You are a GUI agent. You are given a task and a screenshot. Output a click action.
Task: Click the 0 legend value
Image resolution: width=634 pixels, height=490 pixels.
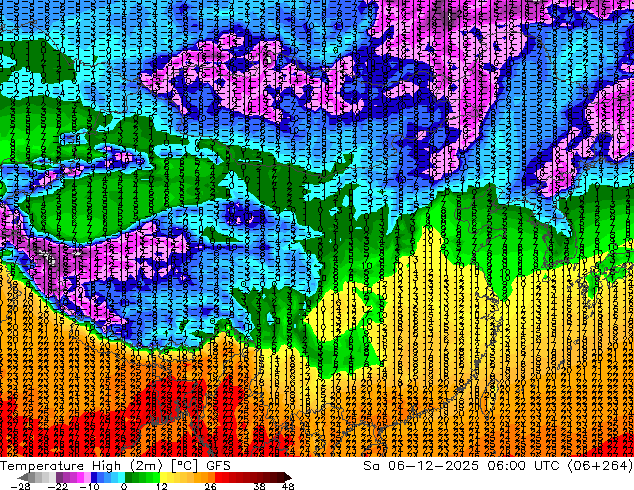coord(124,486)
